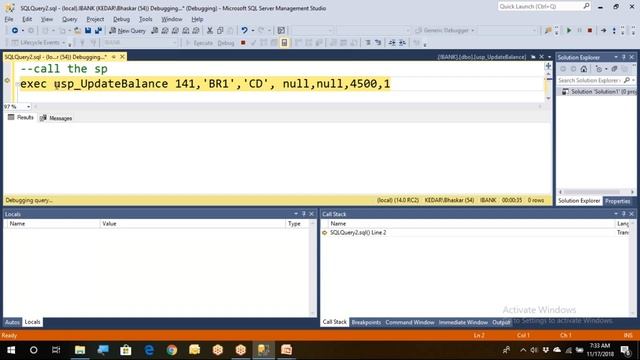This screenshot has width=640, height=360.
Task: Open the Project menu
Action: click(95, 19)
